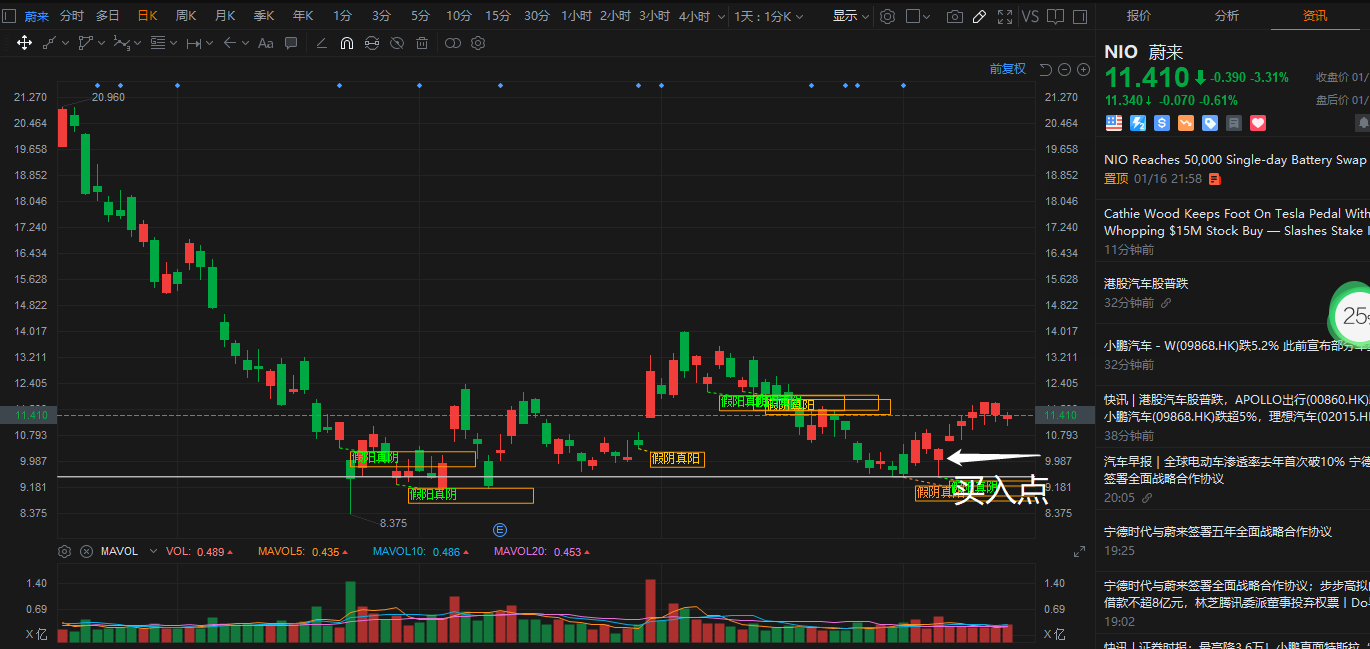This screenshot has height=649, width=1370.
Task: Take a chart screenshot with camera icon
Action: pyautogui.click(x=955, y=16)
